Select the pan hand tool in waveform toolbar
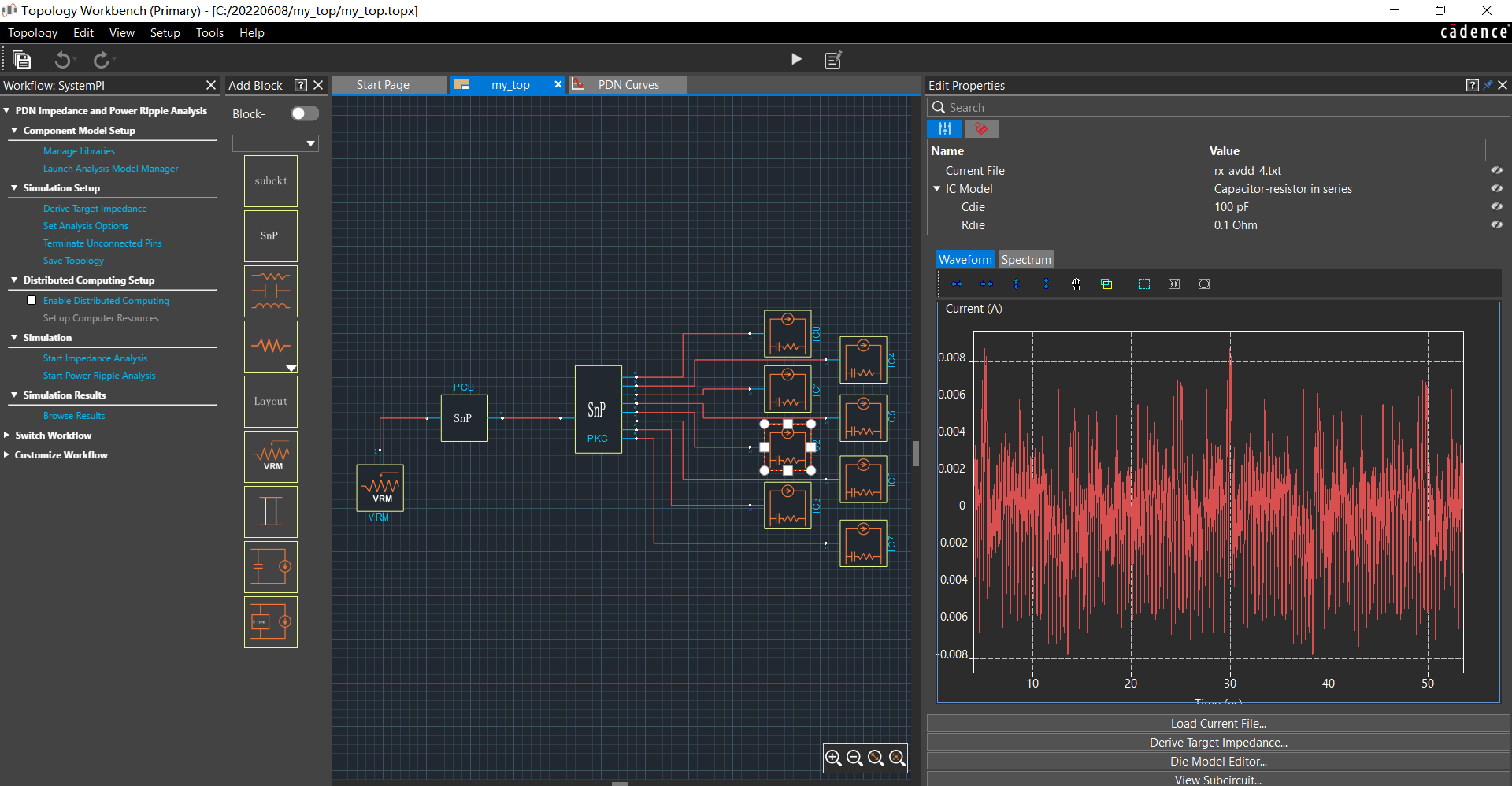 pos(1076,284)
